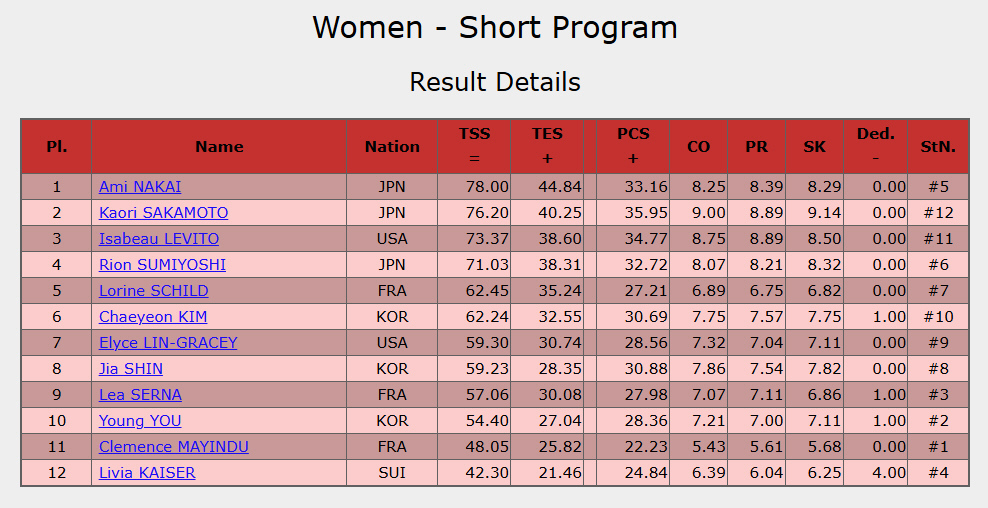Select the Livia KAISER link

[x=147, y=473]
